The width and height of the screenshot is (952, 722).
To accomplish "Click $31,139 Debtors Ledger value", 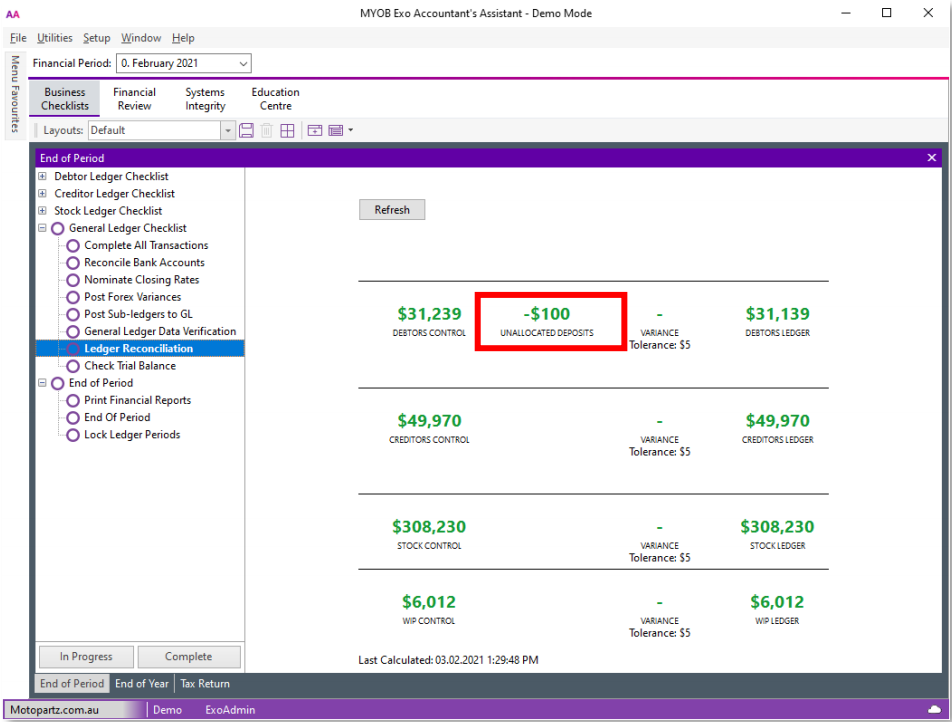I will (778, 314).
